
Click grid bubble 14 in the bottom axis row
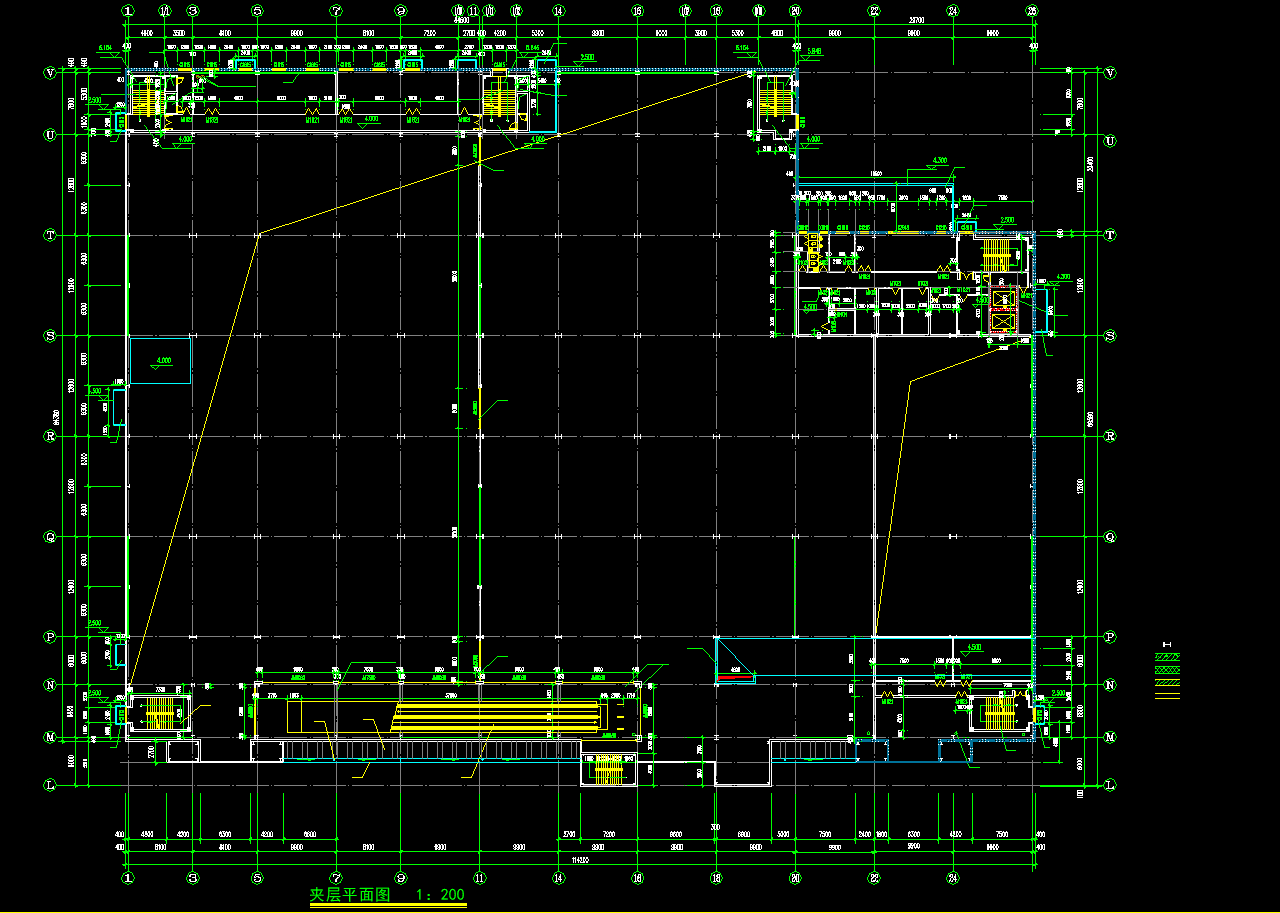click(558, 878)
